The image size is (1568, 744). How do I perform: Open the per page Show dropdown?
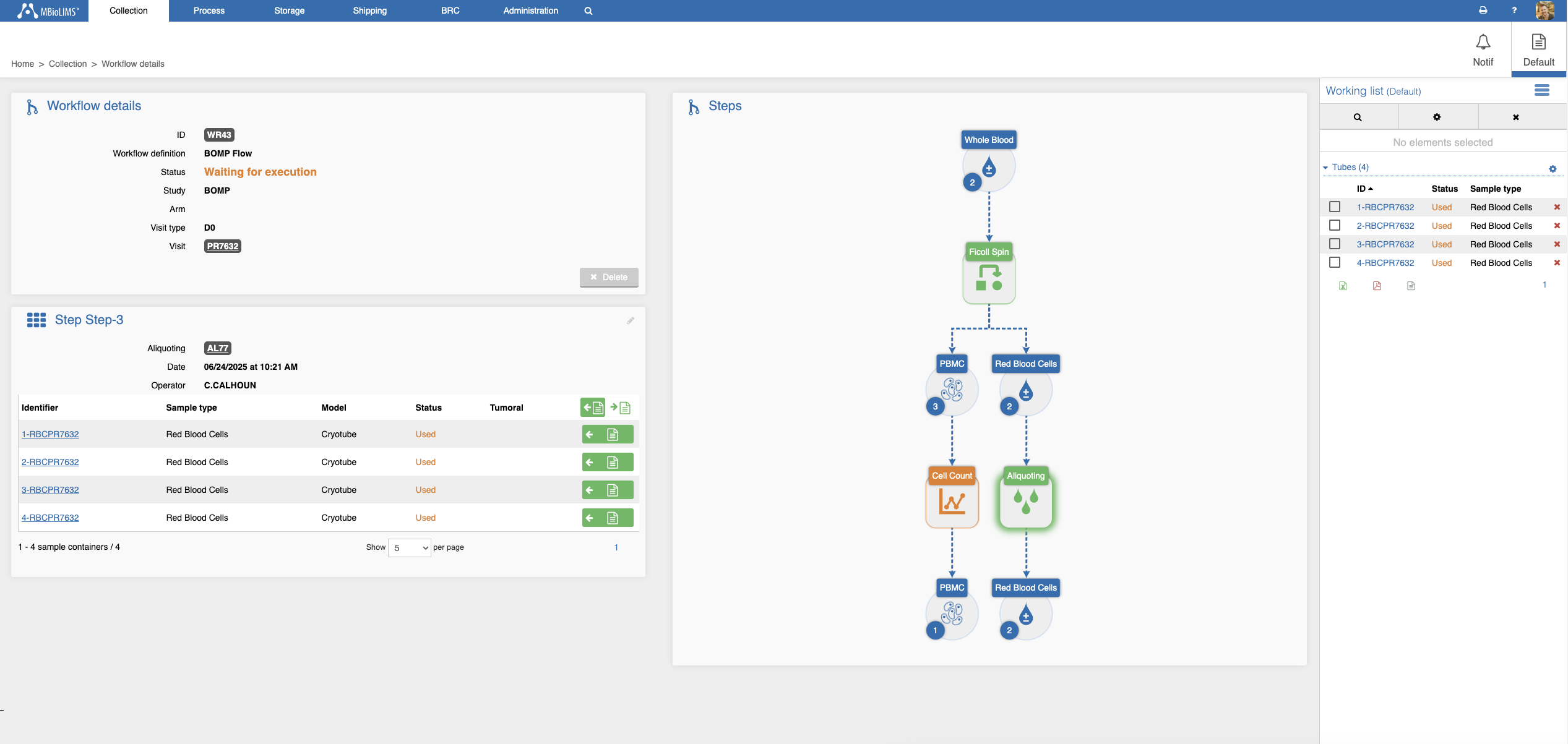point(410,547)
